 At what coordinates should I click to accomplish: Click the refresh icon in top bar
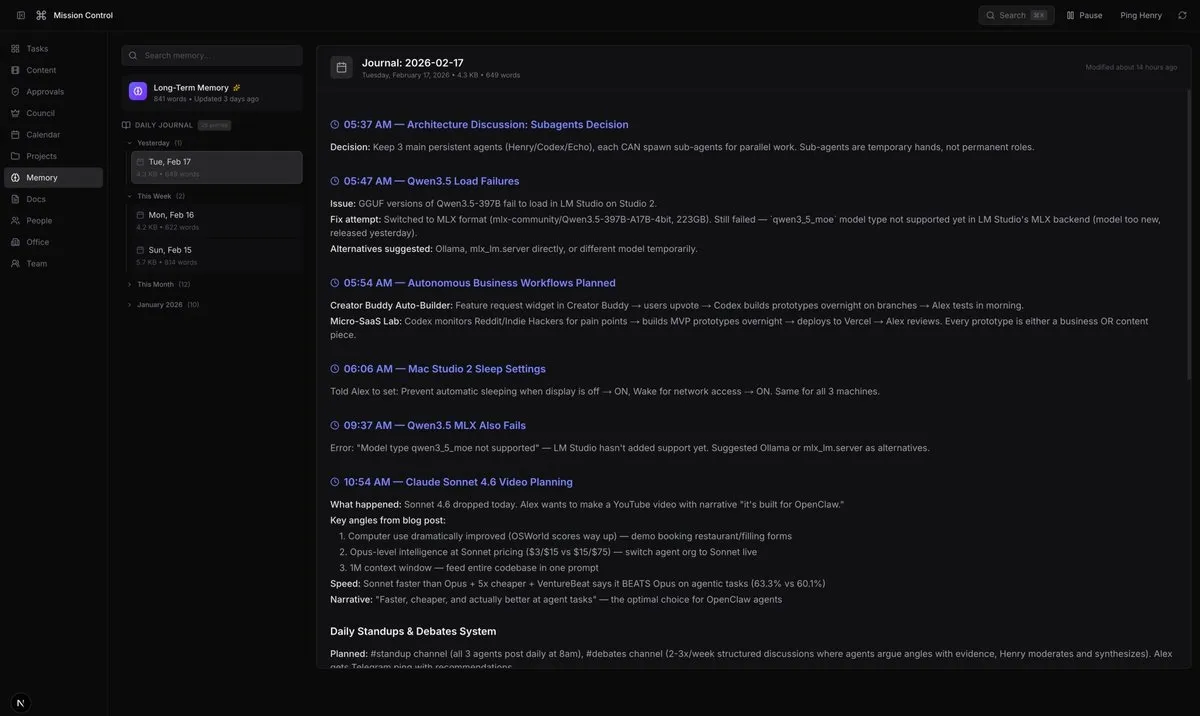1182,15
